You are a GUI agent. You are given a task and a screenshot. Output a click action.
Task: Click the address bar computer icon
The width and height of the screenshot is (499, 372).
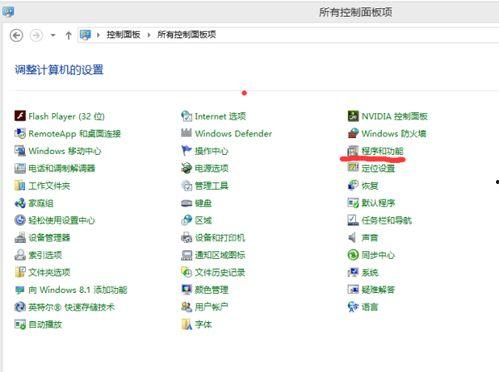tap(85, 35)
